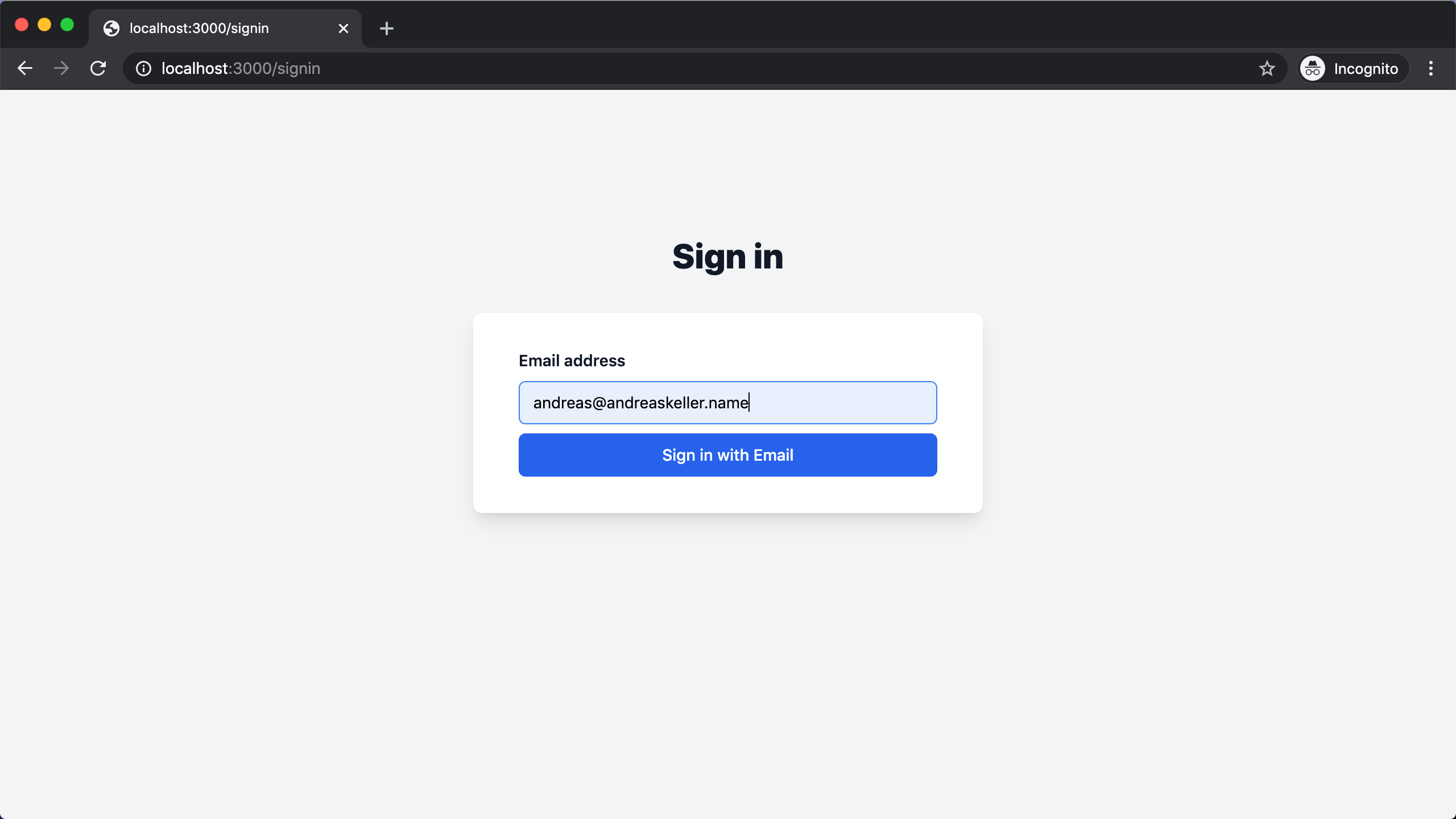Screen dimensions: 1456x819
Task: Click the Incognito mode icon
Action: tap(1312, 68)
